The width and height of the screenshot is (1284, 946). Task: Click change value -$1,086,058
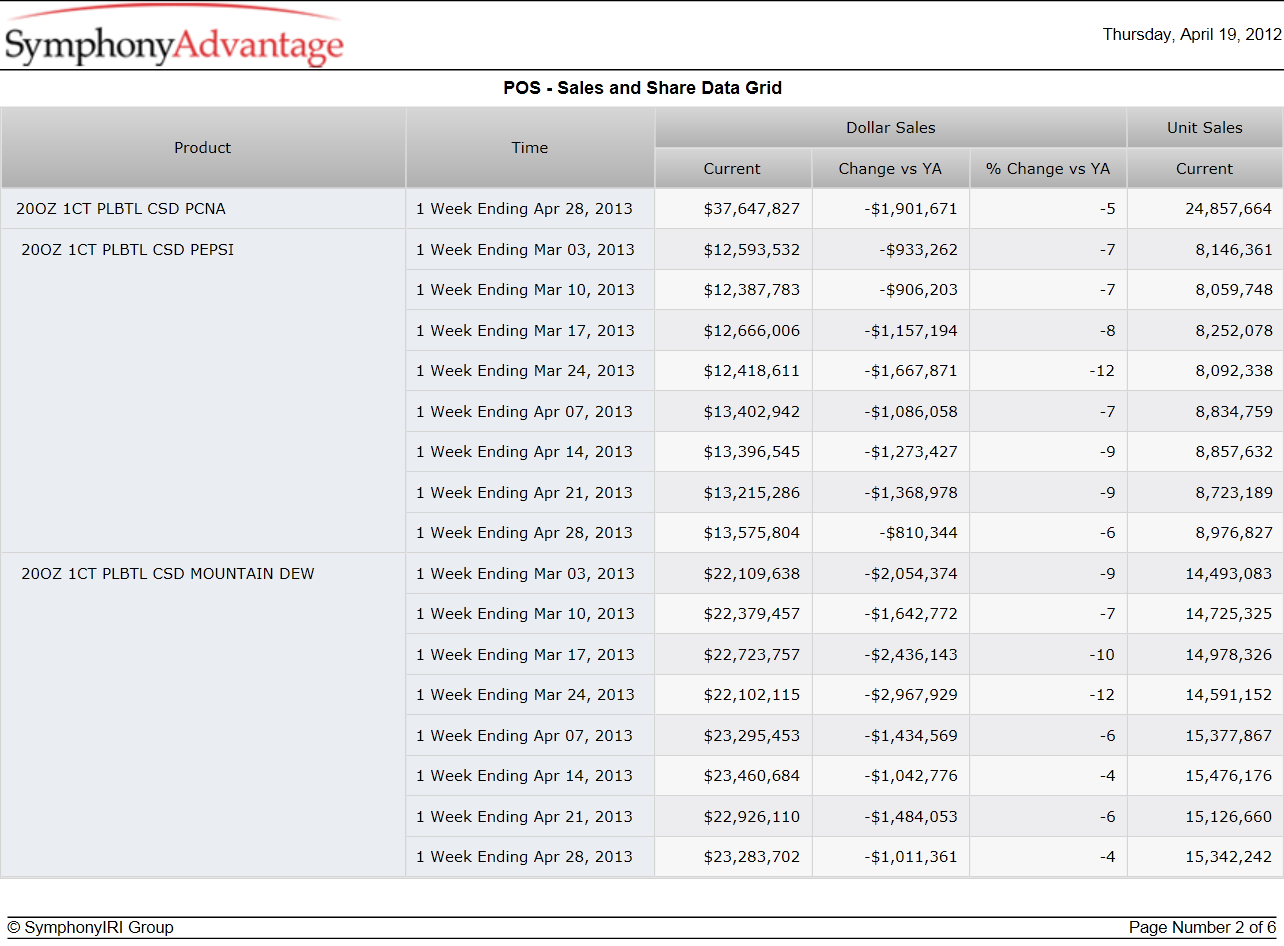909,412
